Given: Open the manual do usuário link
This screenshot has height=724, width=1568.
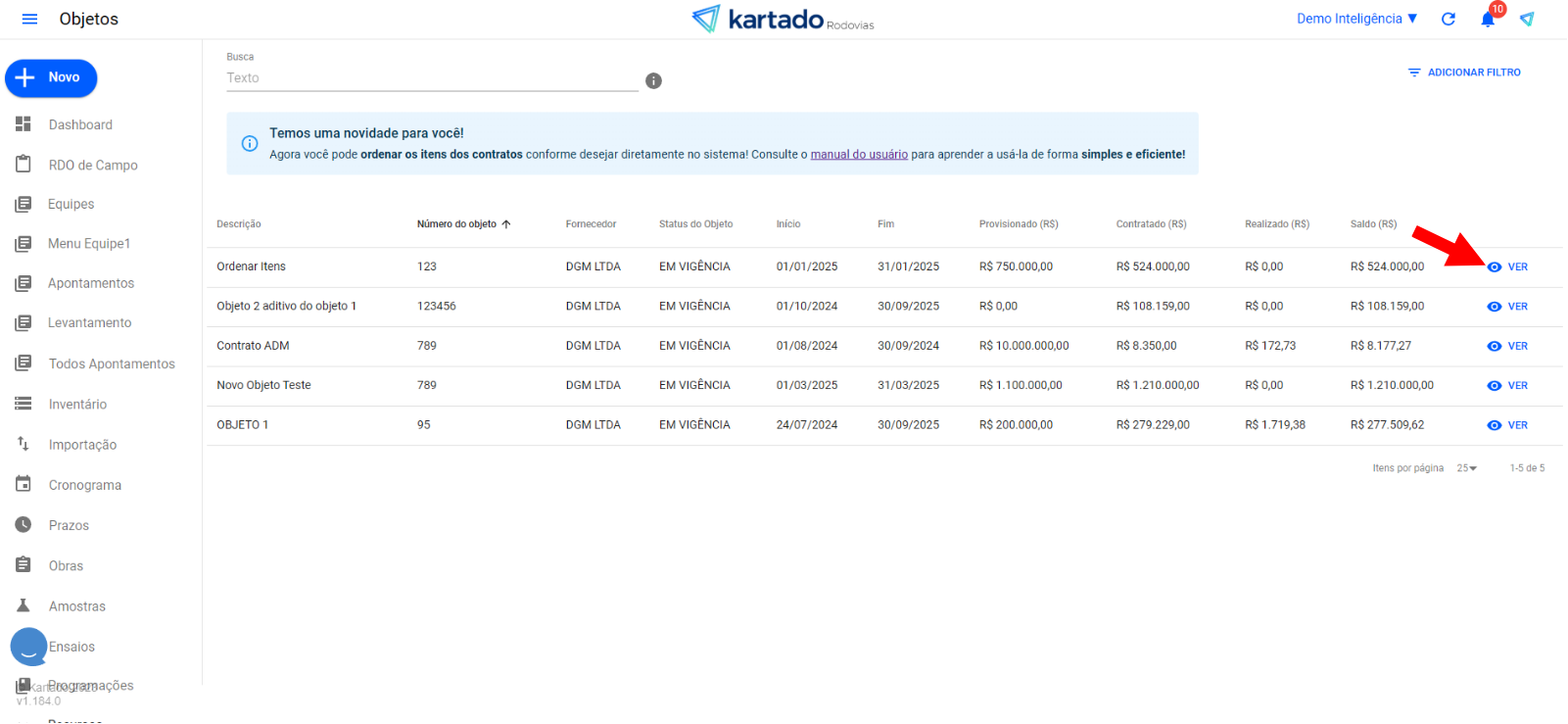Looking at the screenshot, I should (x=859, y=155).
